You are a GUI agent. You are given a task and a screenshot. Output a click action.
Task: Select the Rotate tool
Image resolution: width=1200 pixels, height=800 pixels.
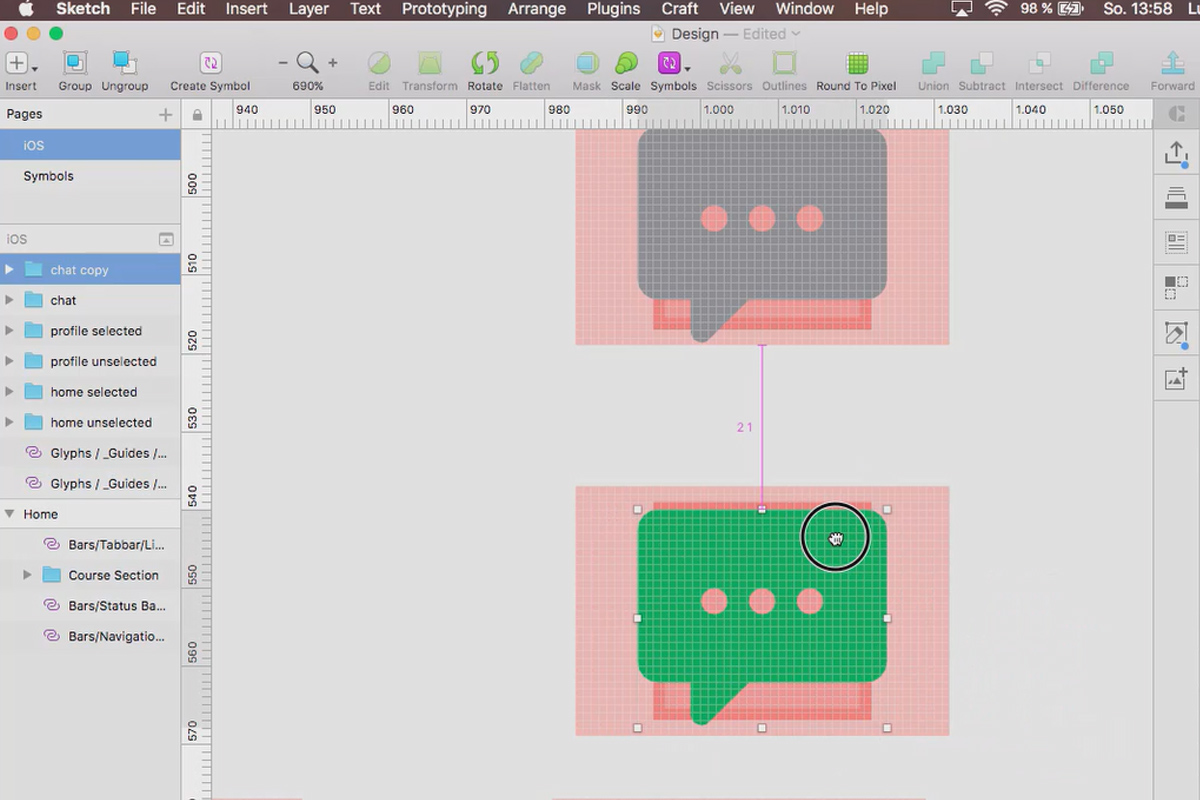click(485, 64)
